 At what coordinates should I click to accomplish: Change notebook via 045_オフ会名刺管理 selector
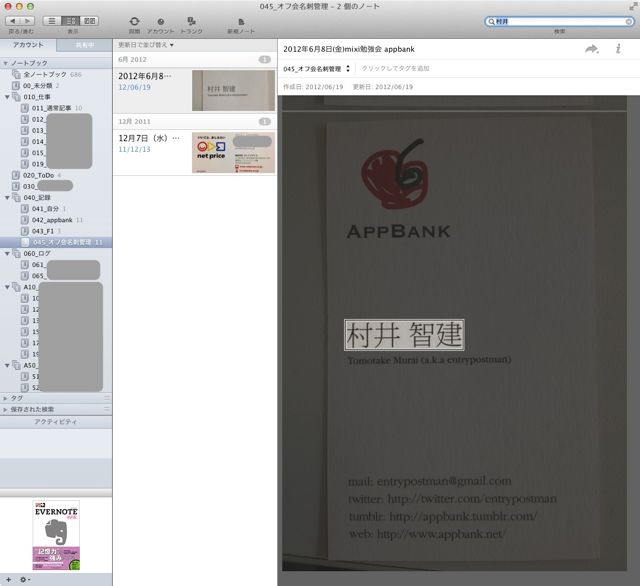point(316,69)
